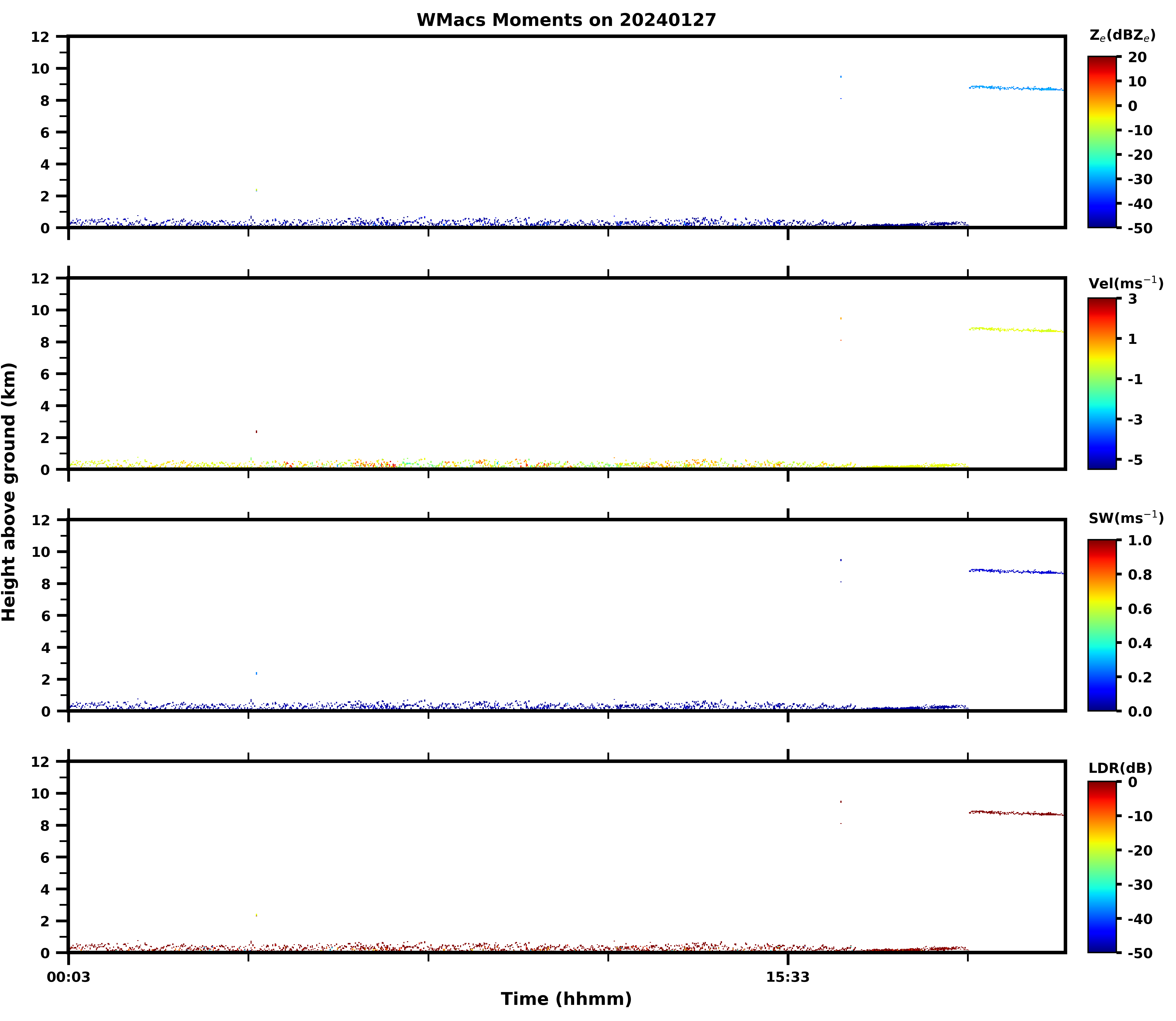Click the Ze reflectivity colorbar
The height and width of the screenshot is (1021, 1176).
tap(1102, 142)
